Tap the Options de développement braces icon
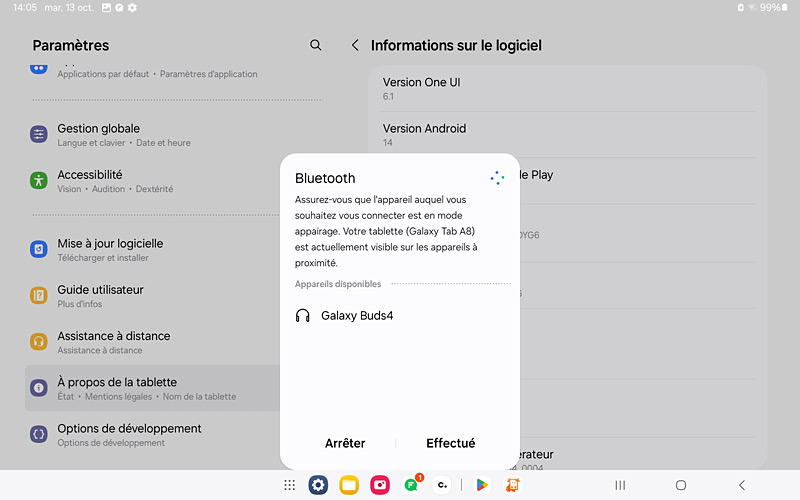The height and width of the screenshot is (500, 800). click(39, 434)
